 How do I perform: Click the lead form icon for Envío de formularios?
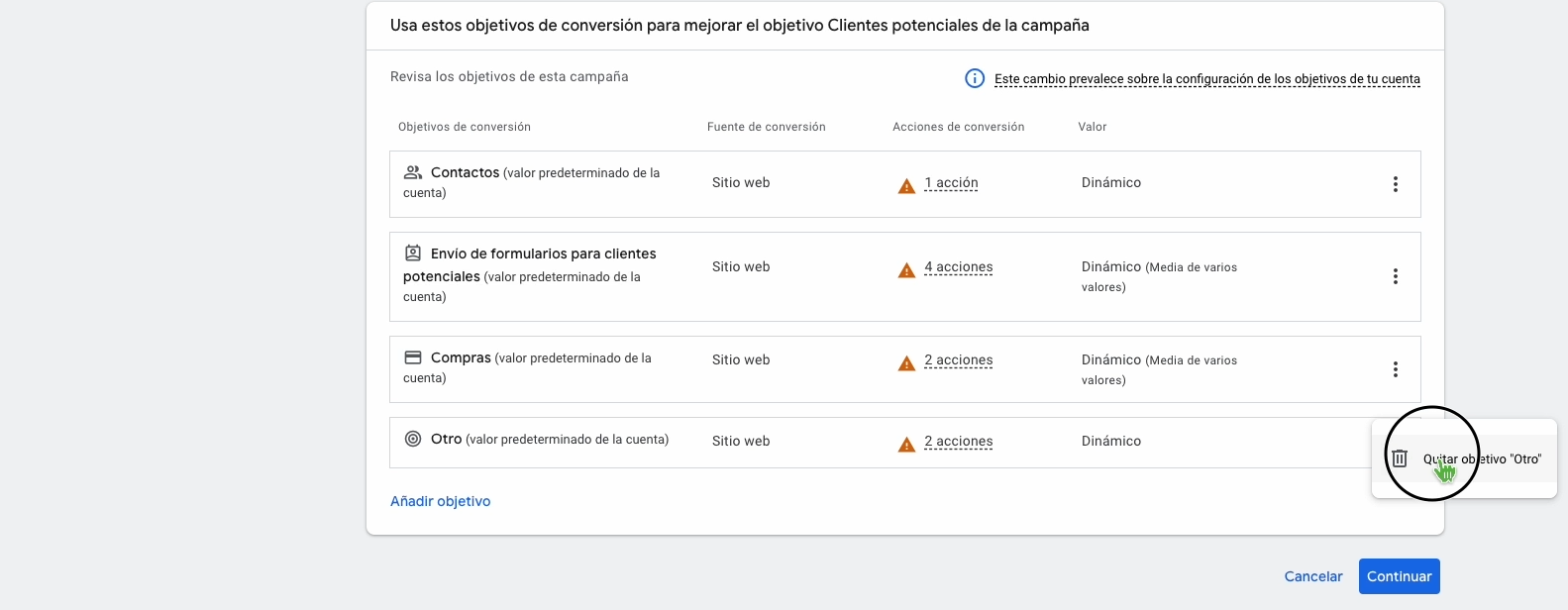[413, 254]
